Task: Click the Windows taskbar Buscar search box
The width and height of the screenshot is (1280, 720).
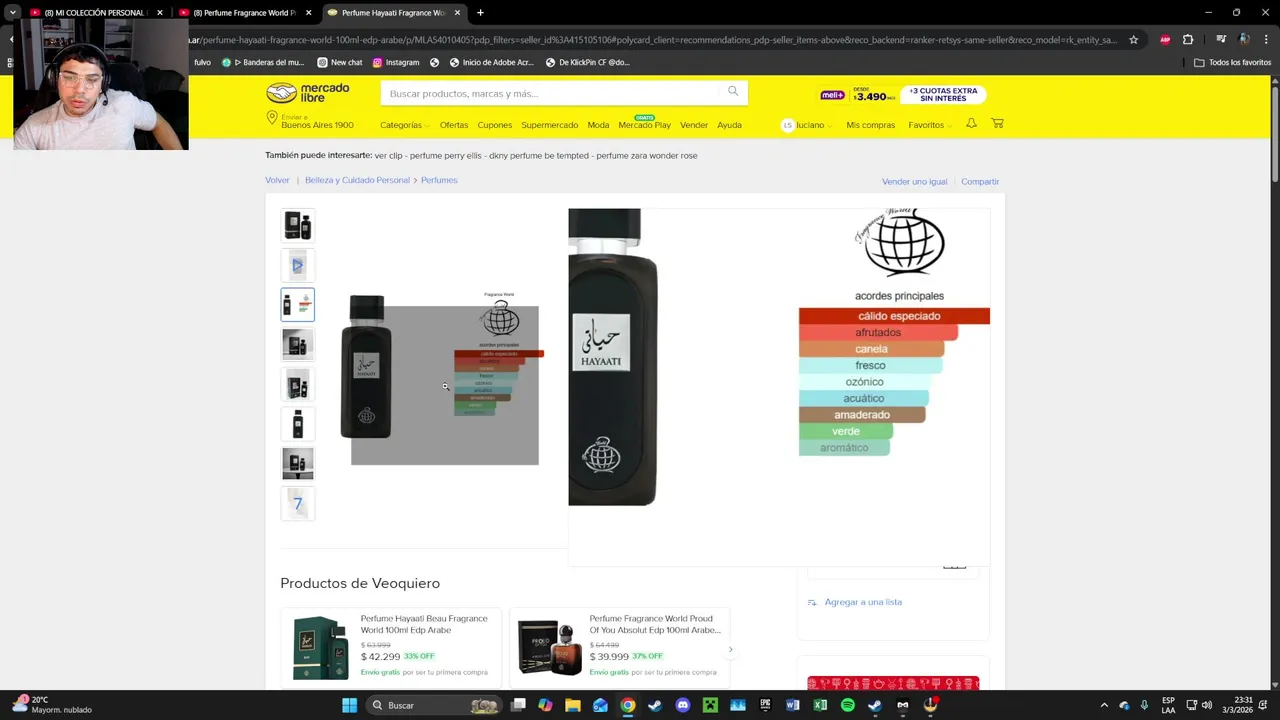Action: [434, 705]
